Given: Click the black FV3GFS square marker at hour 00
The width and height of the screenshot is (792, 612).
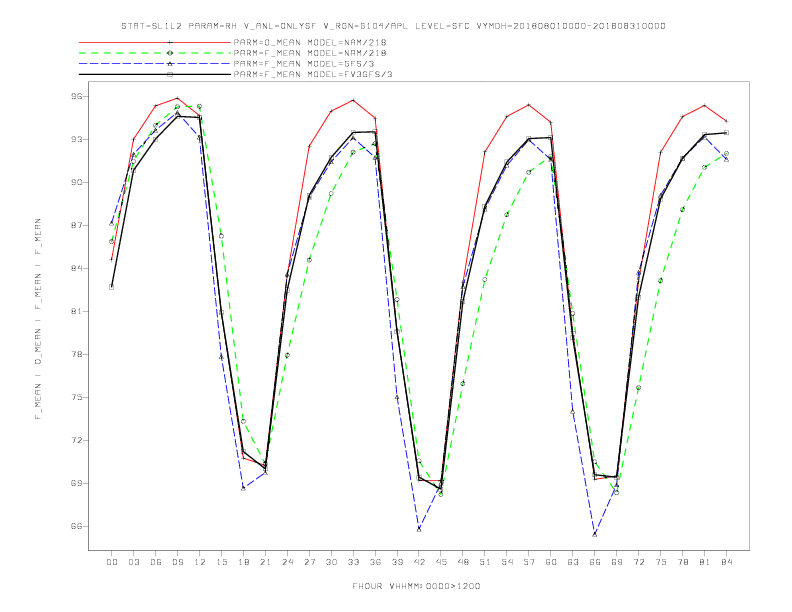Looking at the screenshot, I should tap(112, 287).
